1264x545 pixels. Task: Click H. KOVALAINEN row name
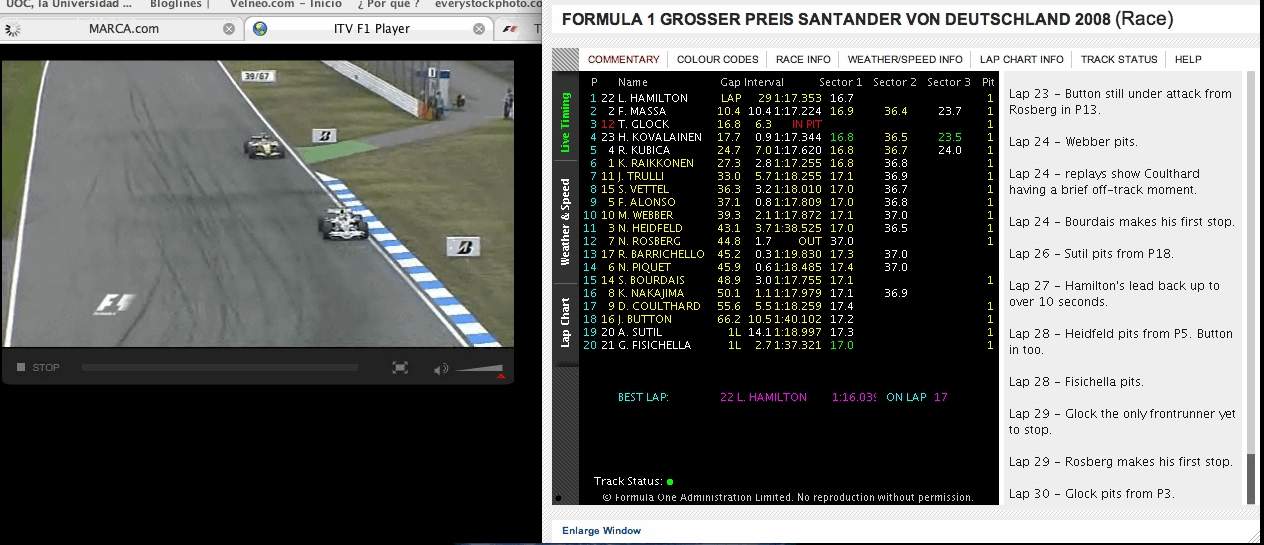[659, 137]
